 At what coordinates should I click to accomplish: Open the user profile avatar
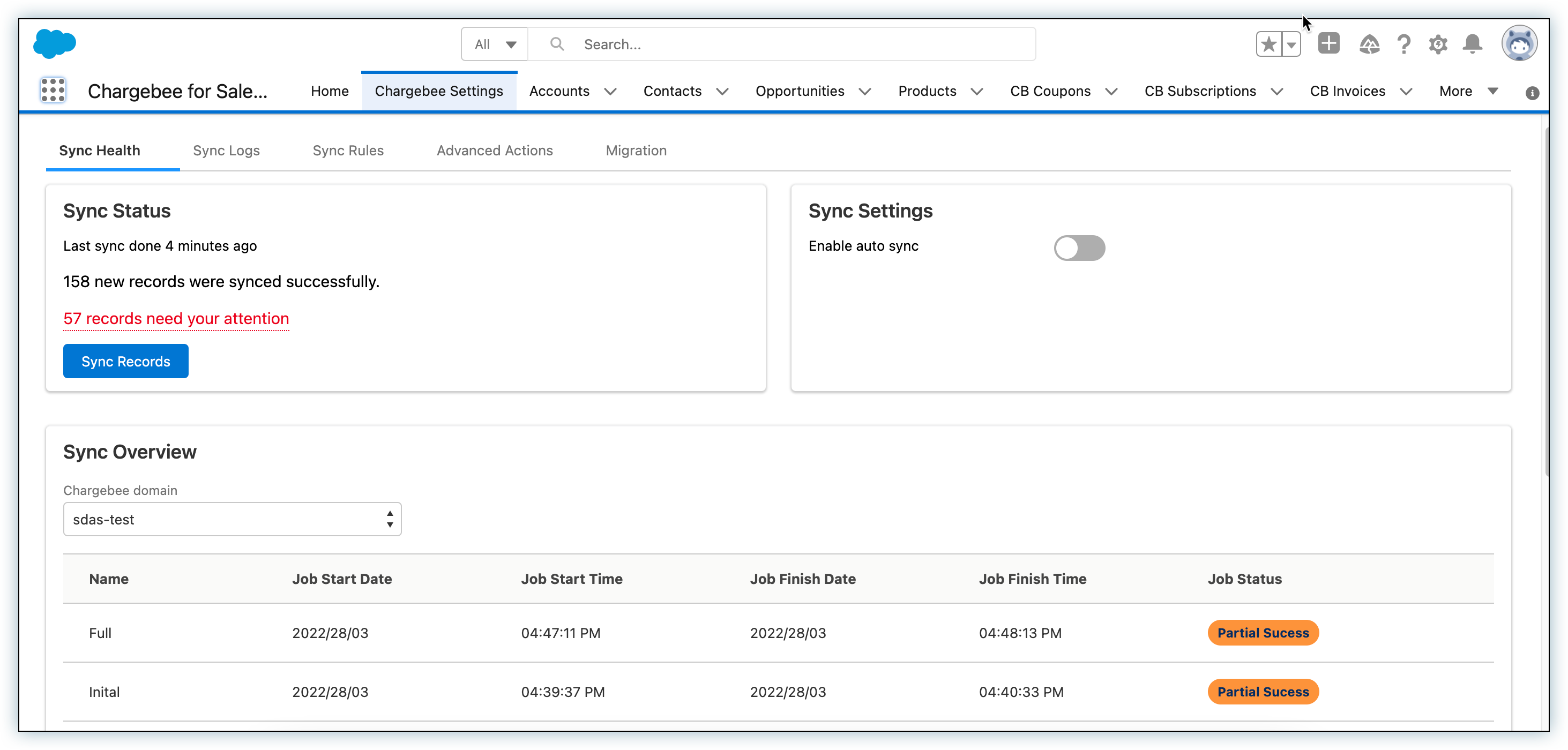click(1519, 44)
